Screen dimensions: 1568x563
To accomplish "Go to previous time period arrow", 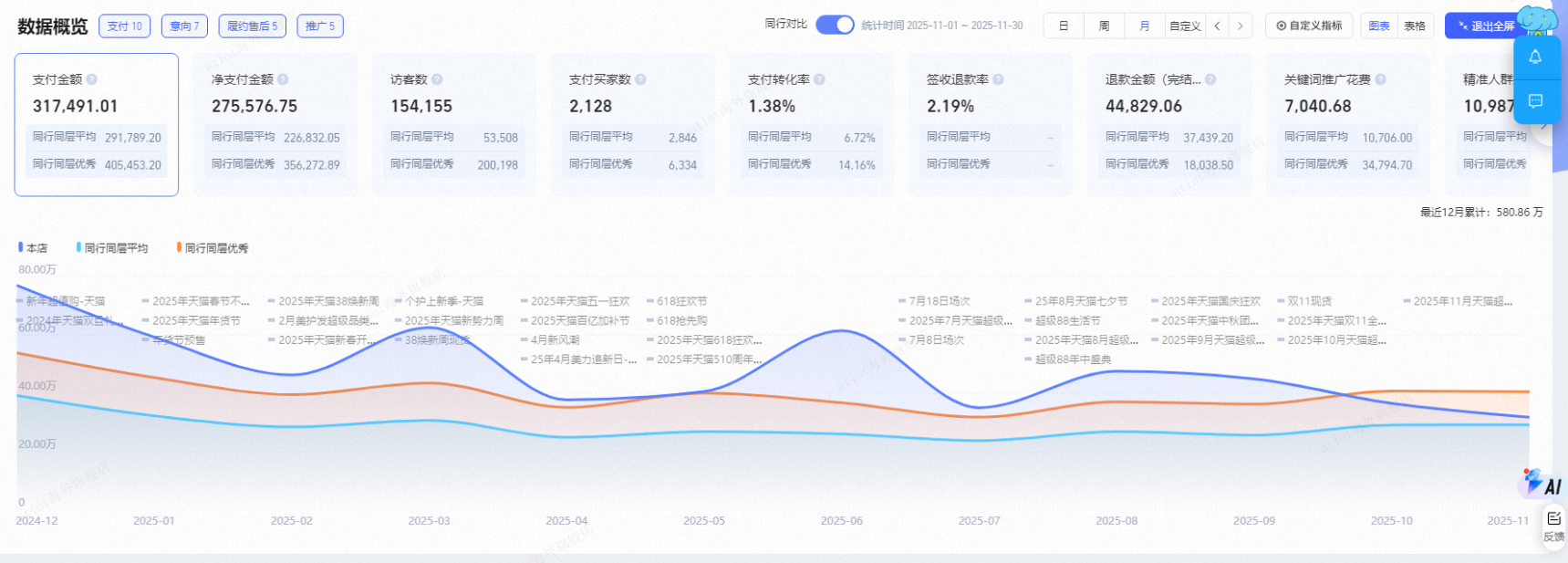I will point(1217,26).
